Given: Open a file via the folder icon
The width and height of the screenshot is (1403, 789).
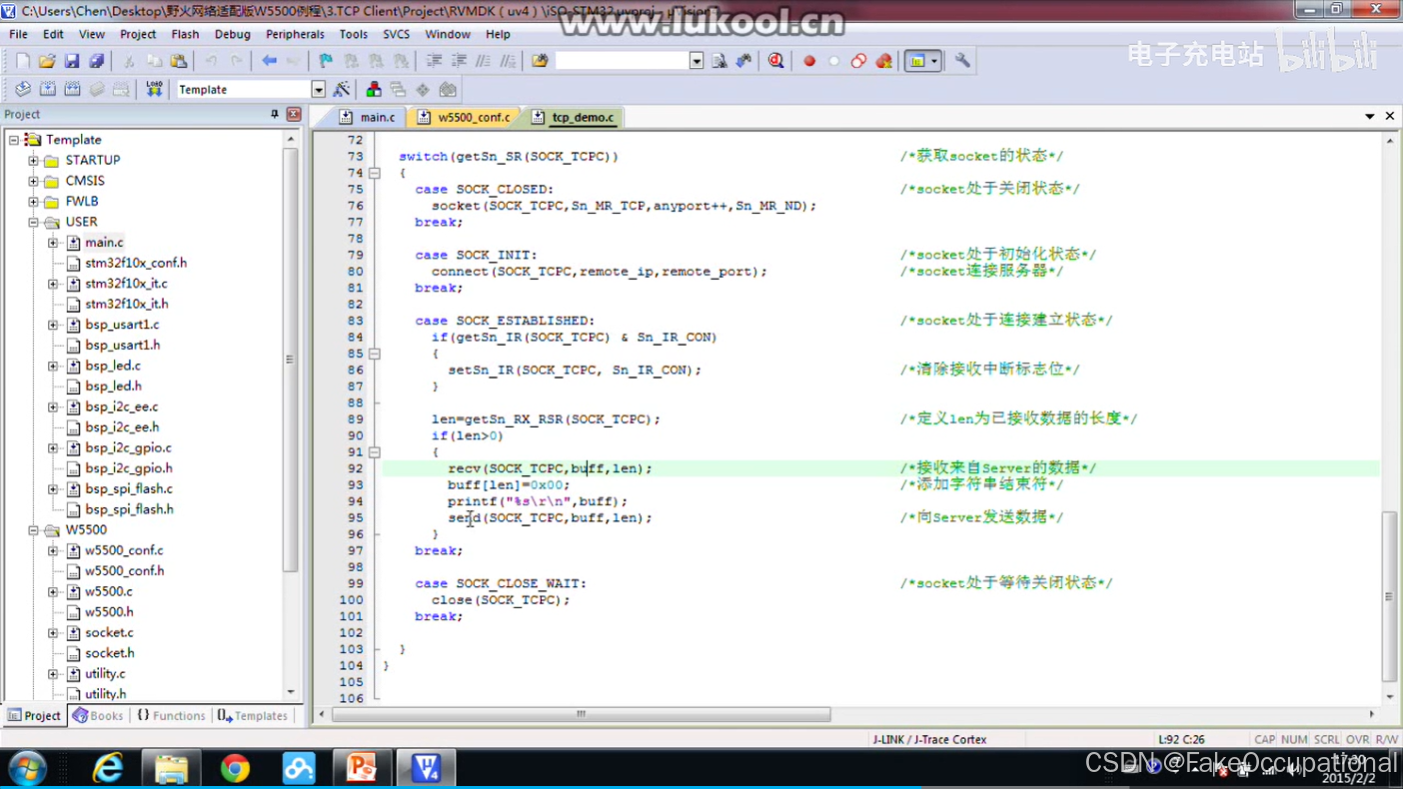Looking at the screenshot, I should click(47, 61).
